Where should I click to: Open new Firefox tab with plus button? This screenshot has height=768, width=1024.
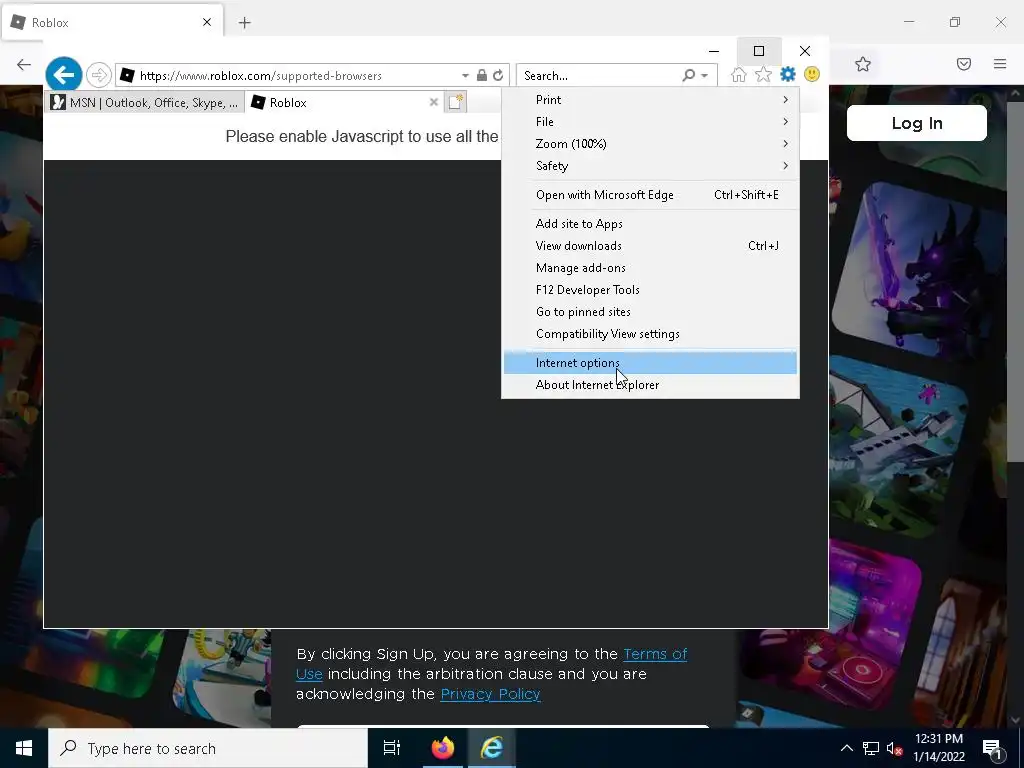tap(245, 23)
